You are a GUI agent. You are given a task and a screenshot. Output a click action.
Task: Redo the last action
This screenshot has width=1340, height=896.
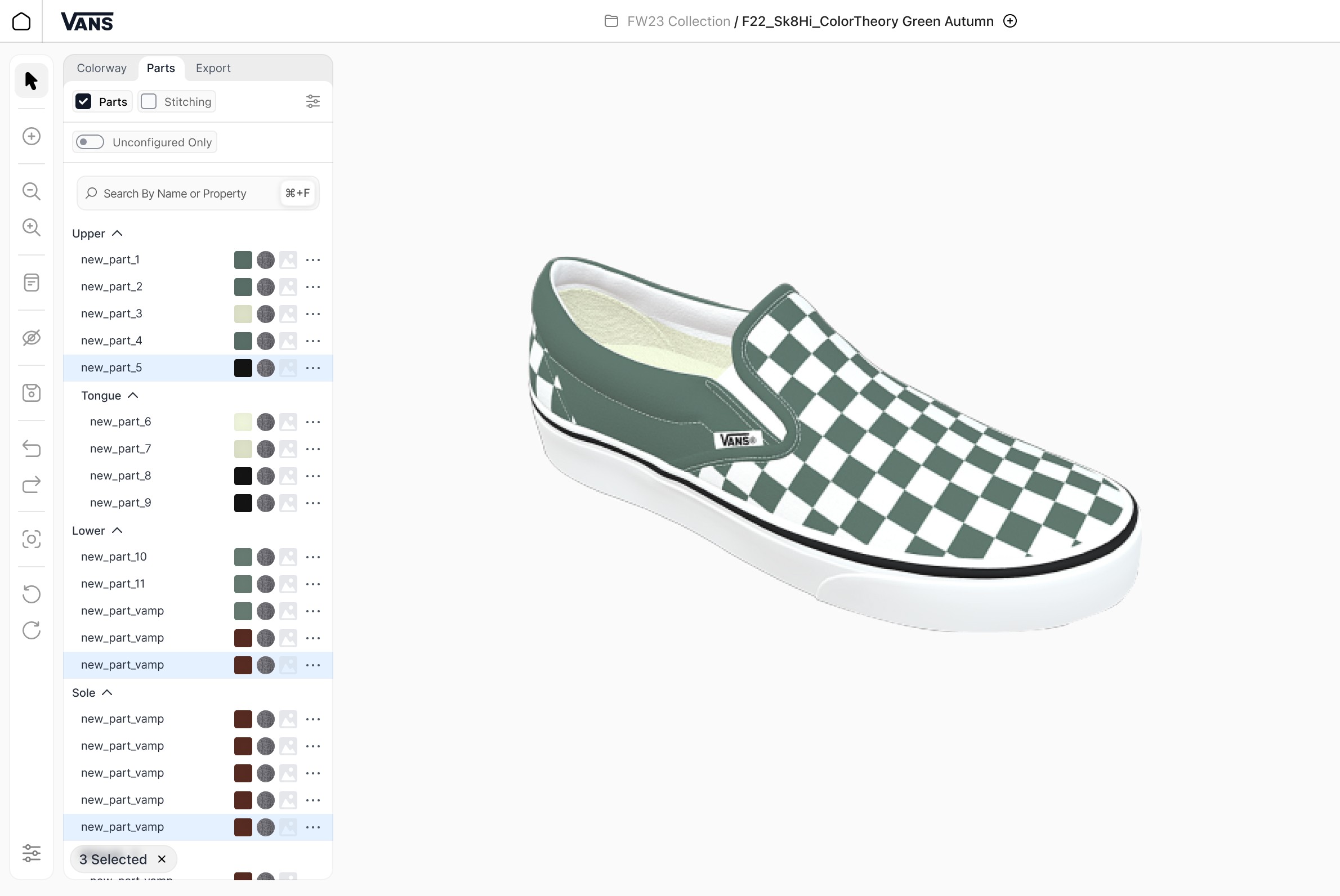(32, 485)
